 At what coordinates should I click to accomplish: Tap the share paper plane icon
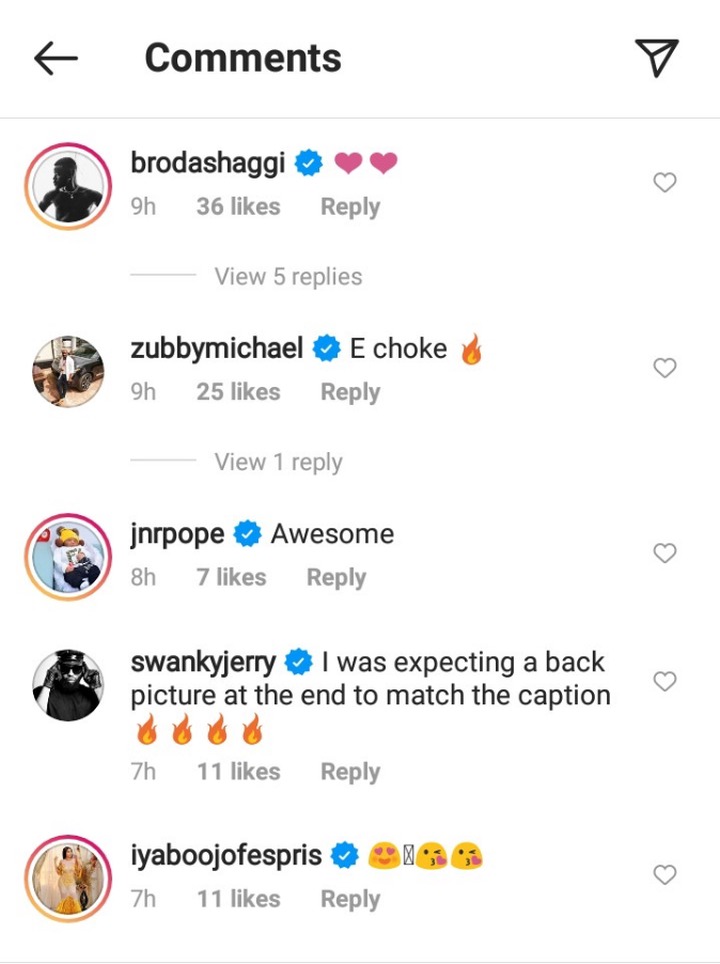click(657, 58)
